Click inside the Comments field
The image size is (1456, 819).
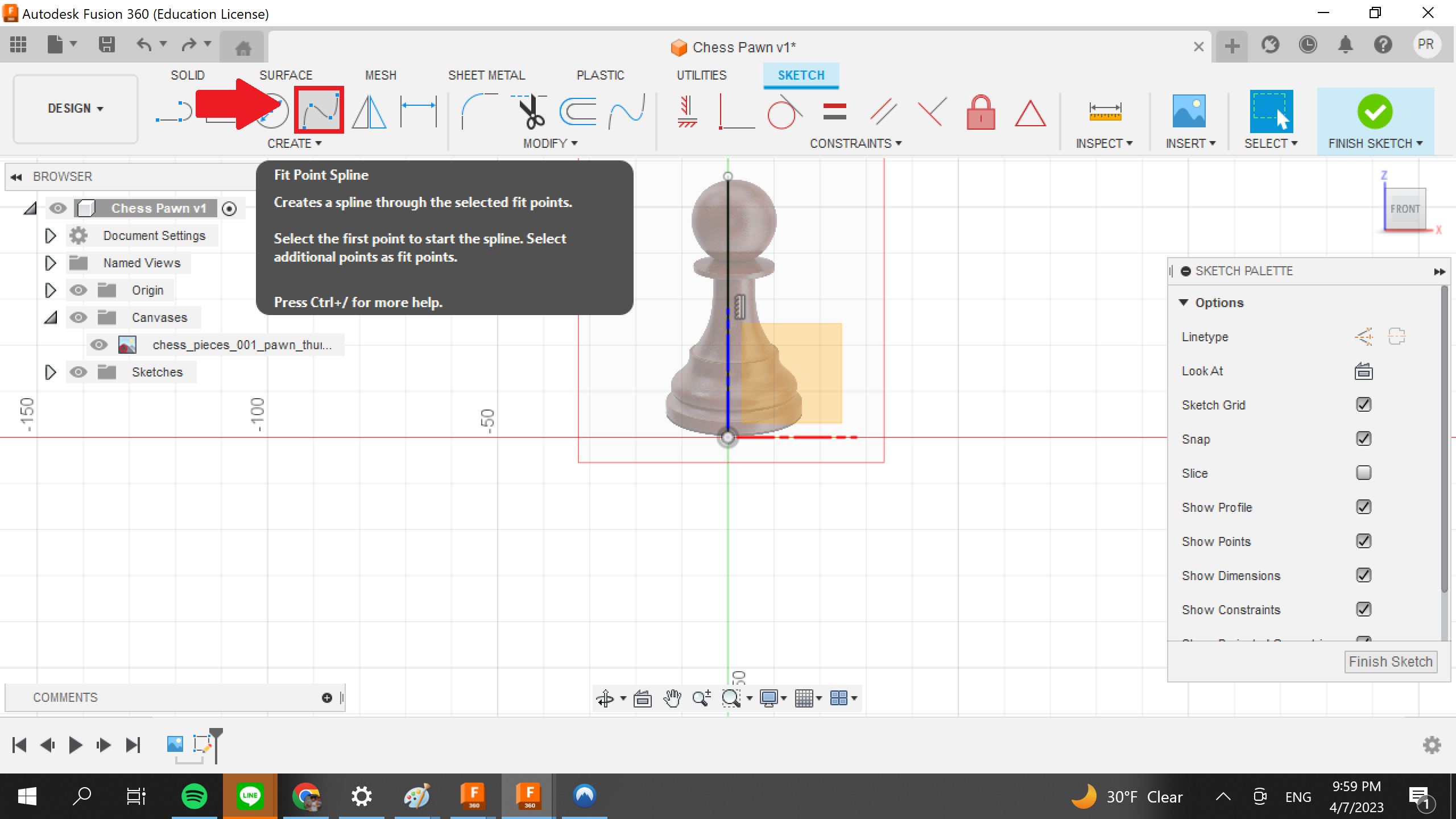tap(171, 697)
